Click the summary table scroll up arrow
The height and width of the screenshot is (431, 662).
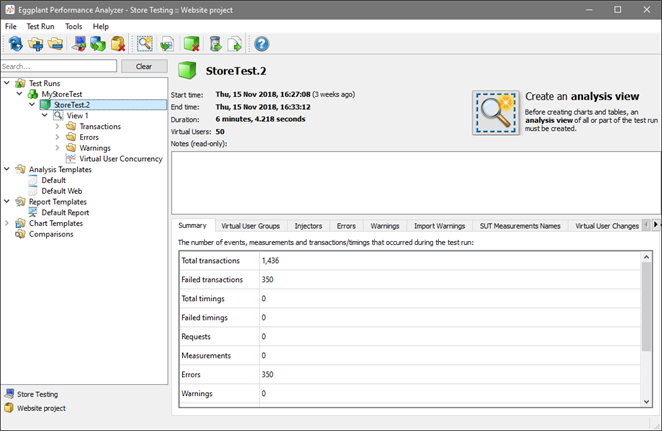tap(646, 257)
